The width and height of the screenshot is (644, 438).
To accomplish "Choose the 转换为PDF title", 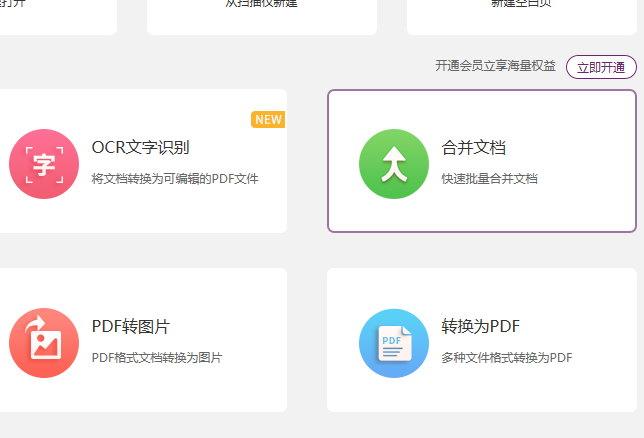I will pos(480,327).
